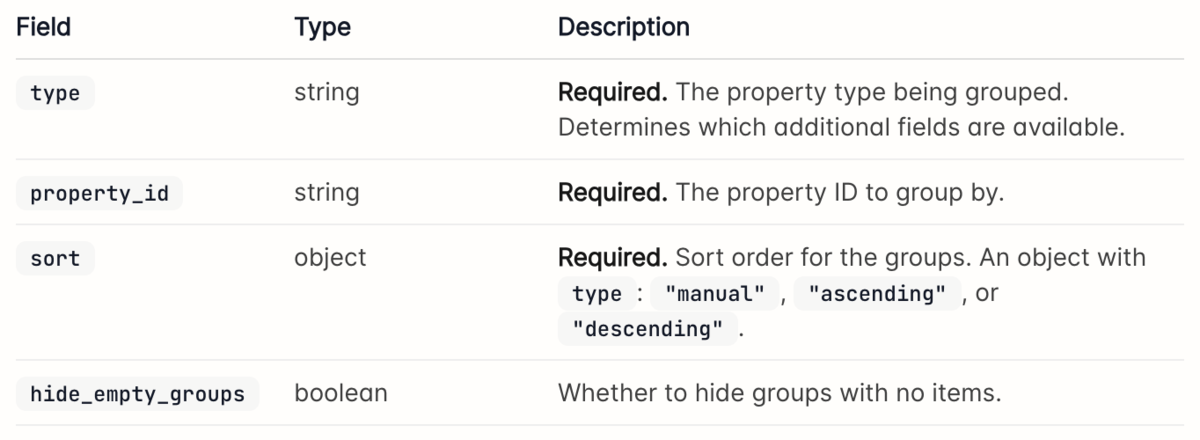Select the hide_empty_groups field code tag

coord(138,393)
